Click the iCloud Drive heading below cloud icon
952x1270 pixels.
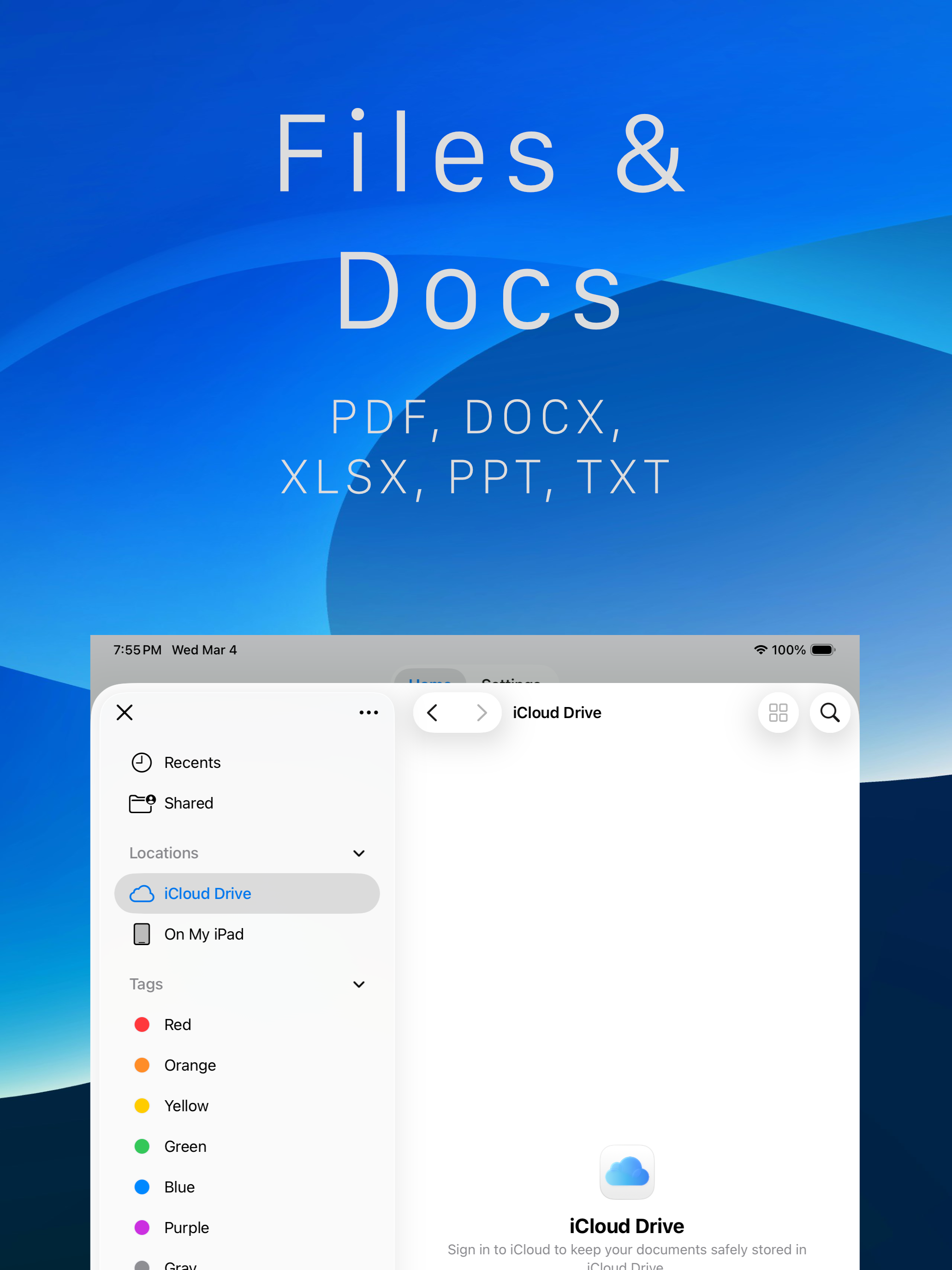627,1226
